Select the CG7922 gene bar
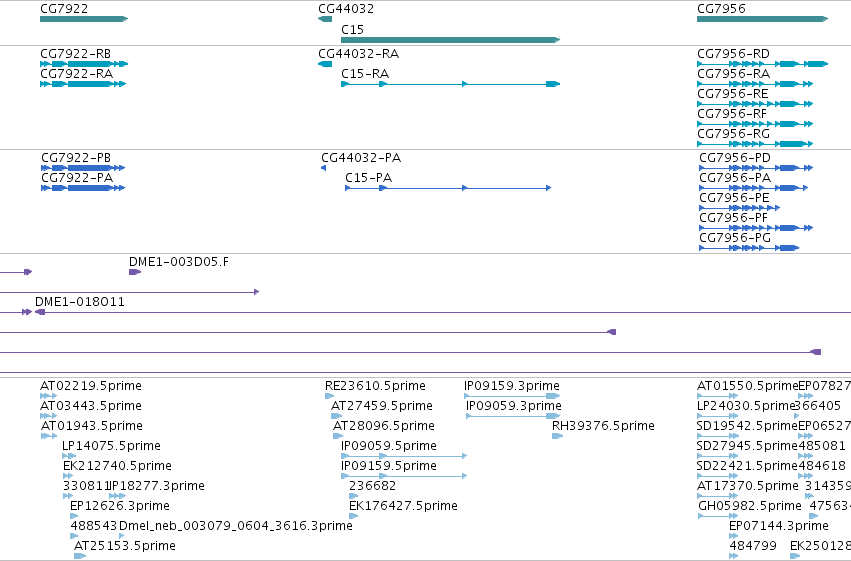The width and height of the screenshot is (851, 561). click(x=84, y=19)
